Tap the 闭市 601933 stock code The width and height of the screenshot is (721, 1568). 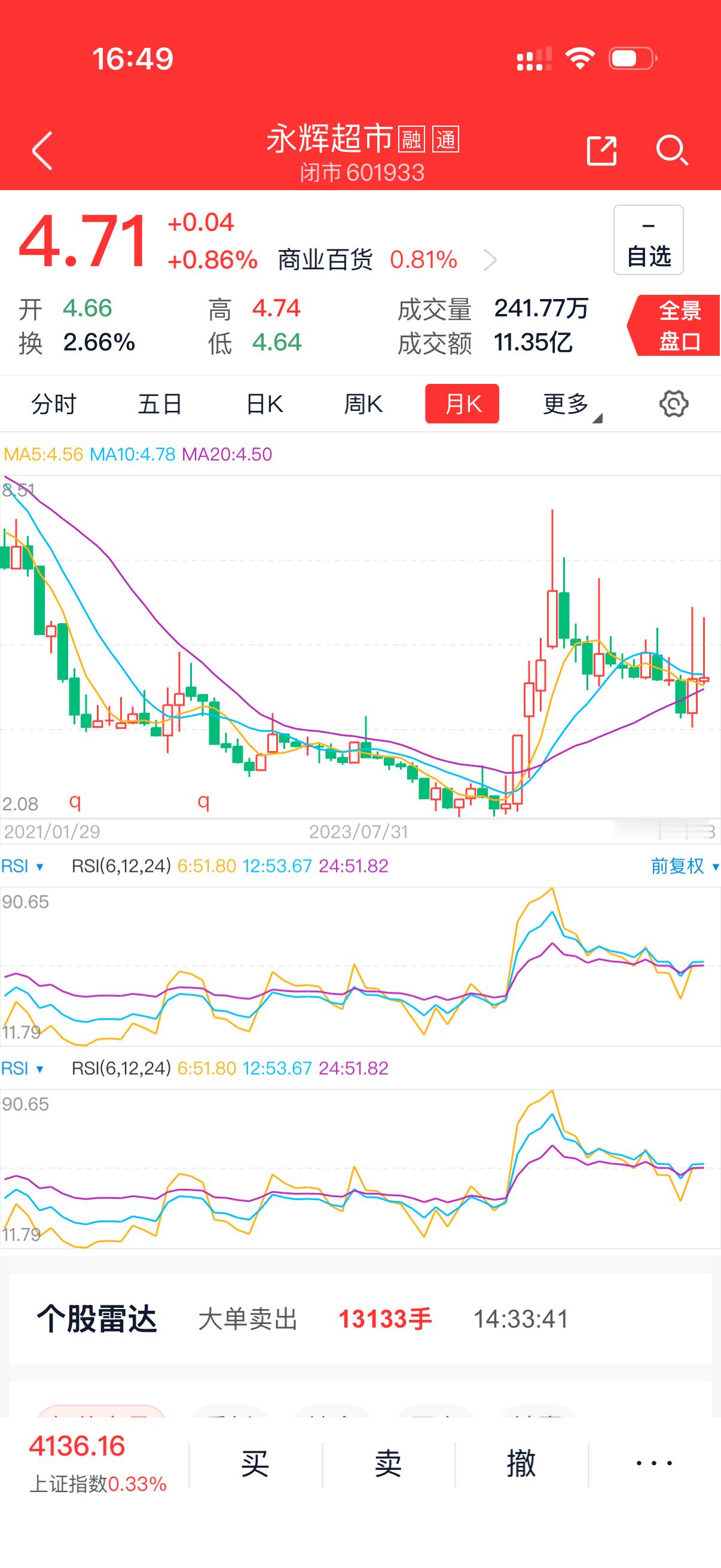point(362,173)
